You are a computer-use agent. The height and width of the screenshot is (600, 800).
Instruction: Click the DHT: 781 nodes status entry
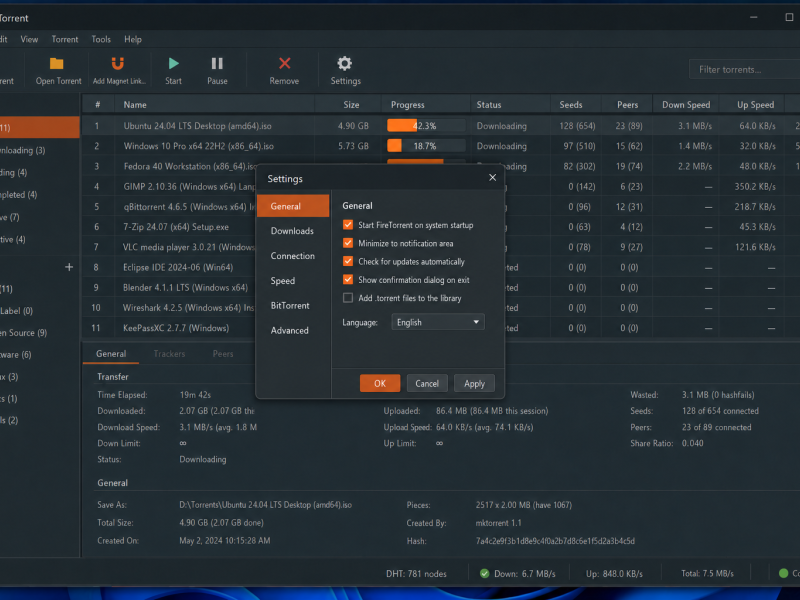click(416, 573)
